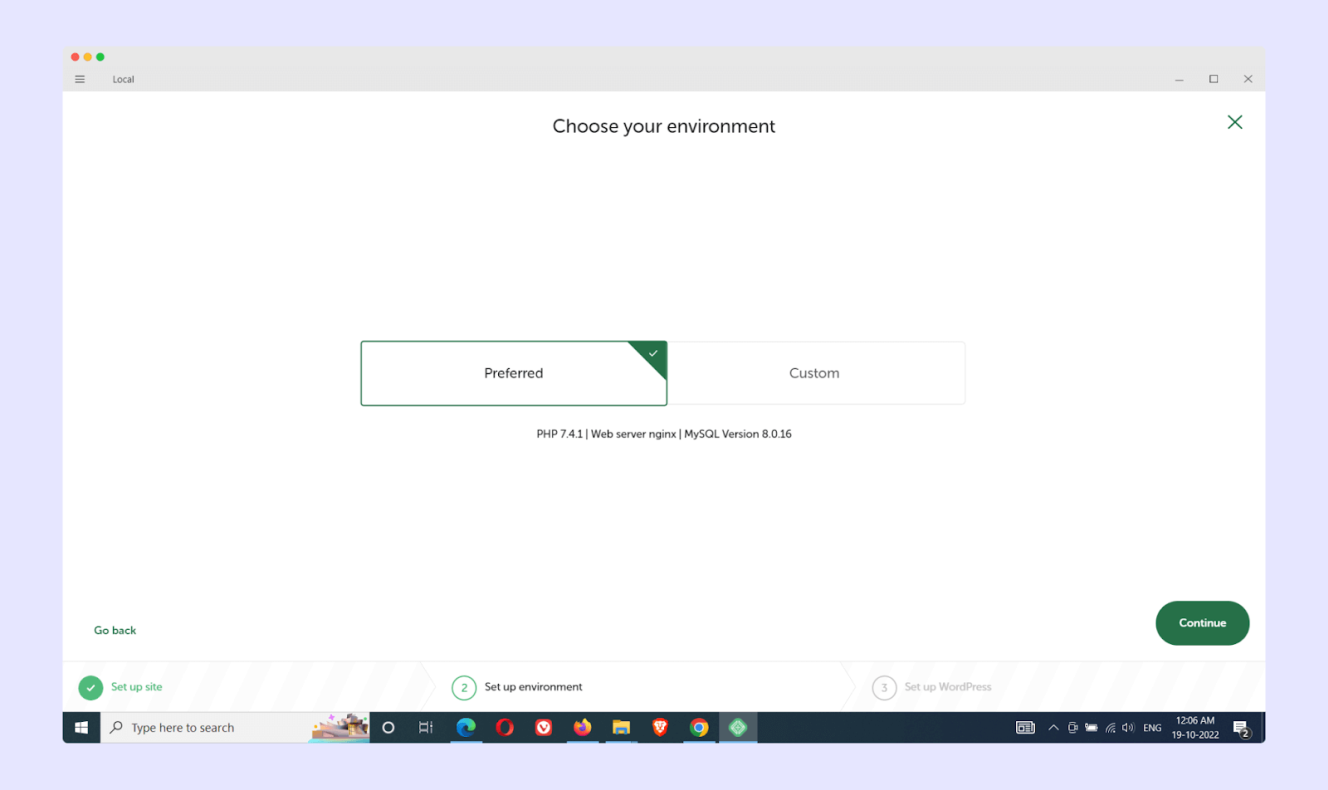Viewport: 1328px width, 790px height.
Task: Click the yellow macOS-style minimize dot
Action: (x=87, y=57)
